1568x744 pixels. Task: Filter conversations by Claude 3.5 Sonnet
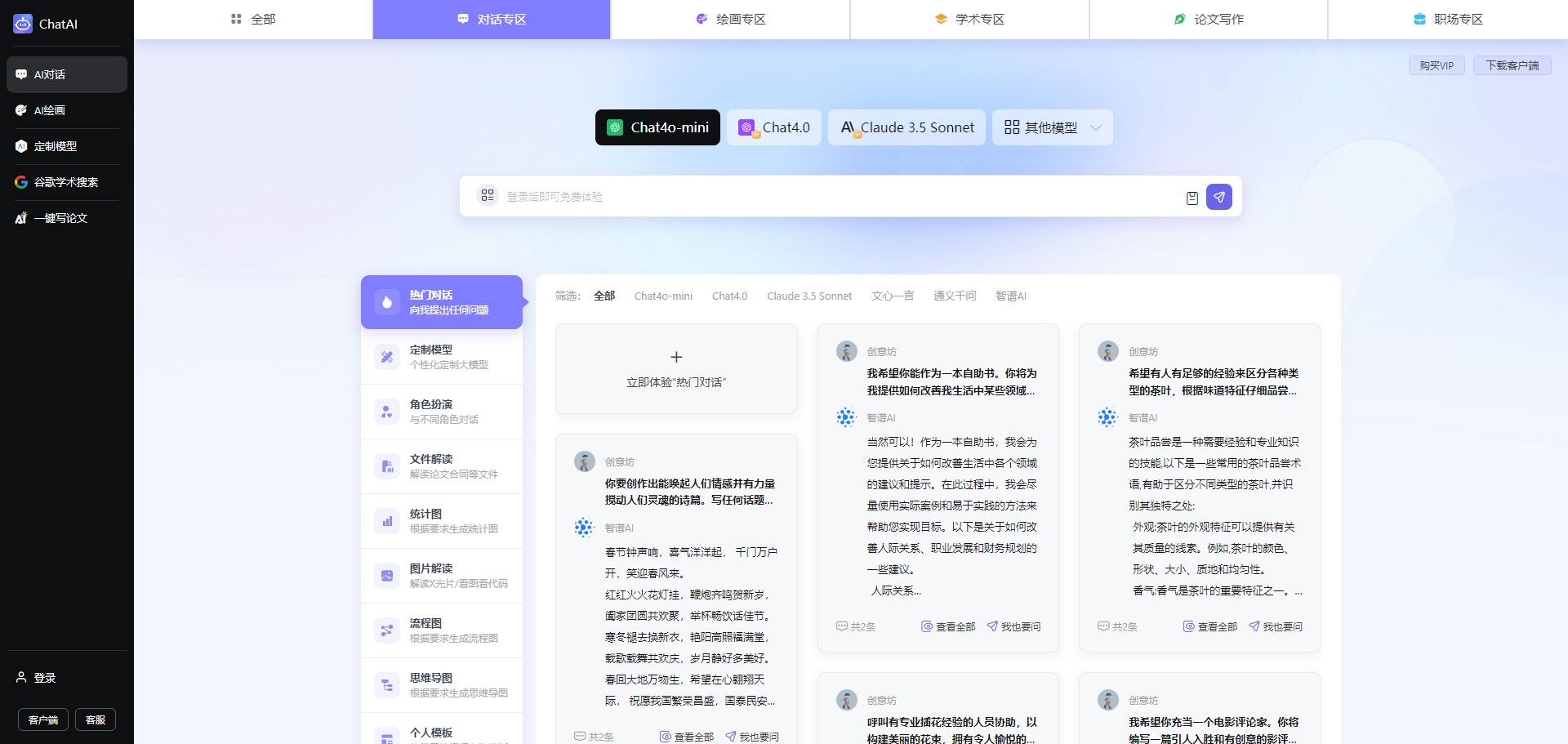(809, 296)
